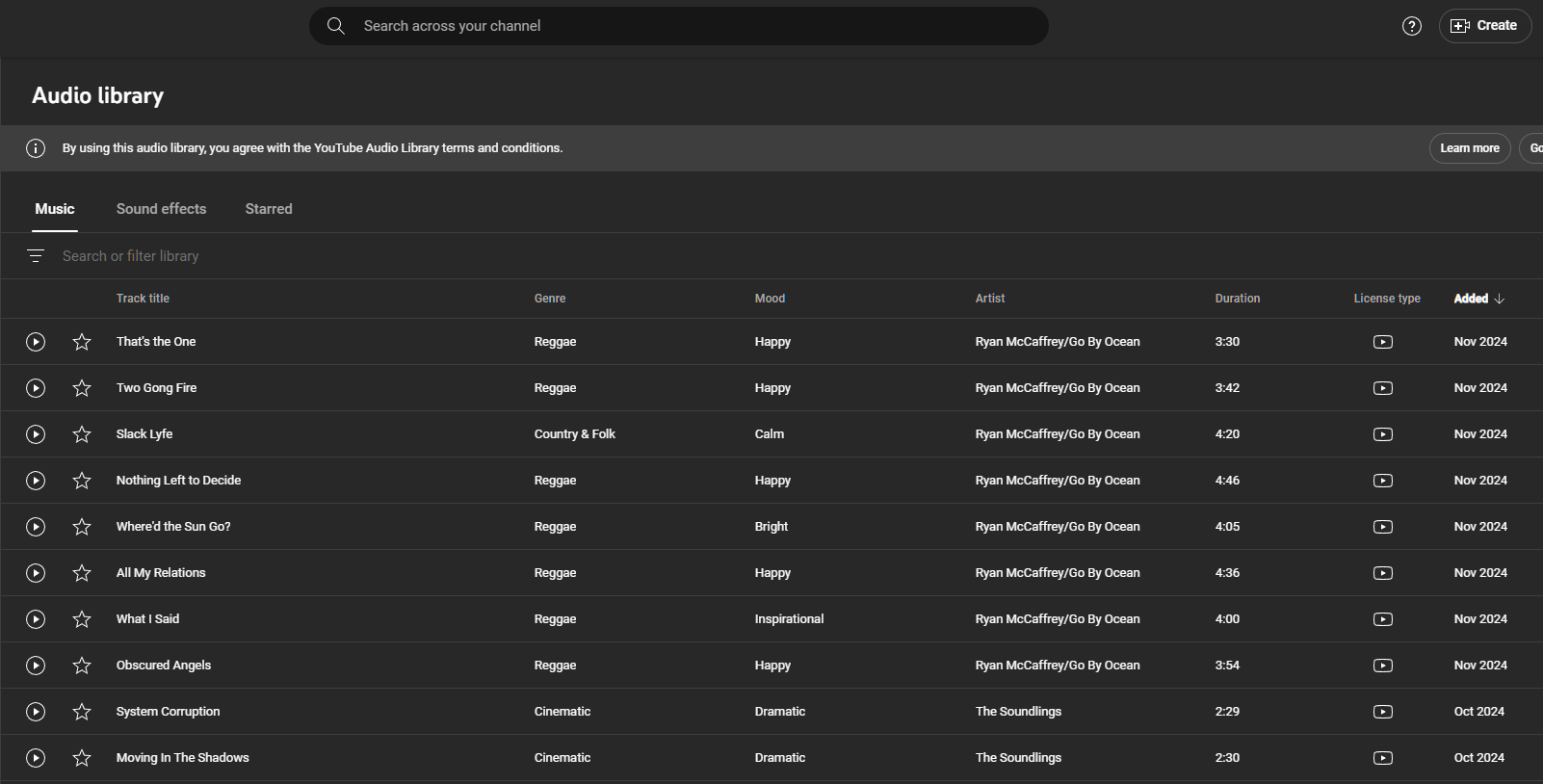Play the System Corruption track

[x=36, y=712]
